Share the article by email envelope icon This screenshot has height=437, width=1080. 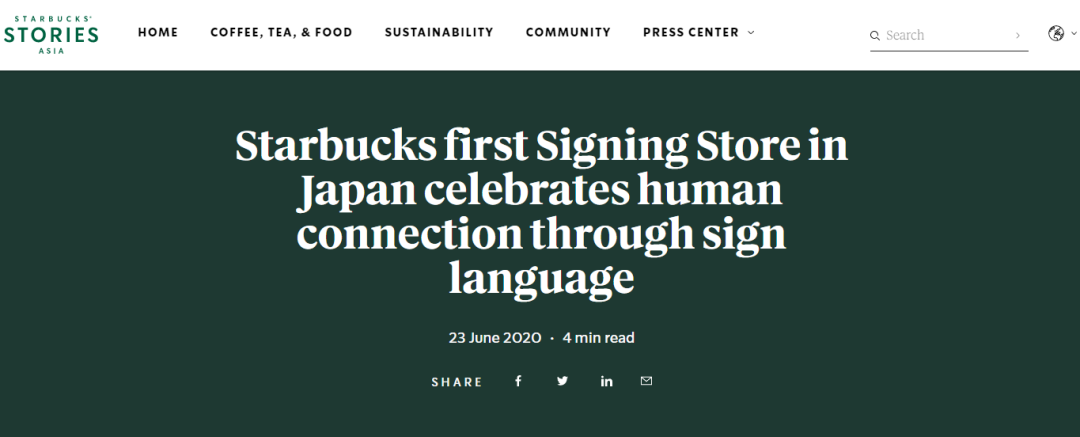[646, 380]
